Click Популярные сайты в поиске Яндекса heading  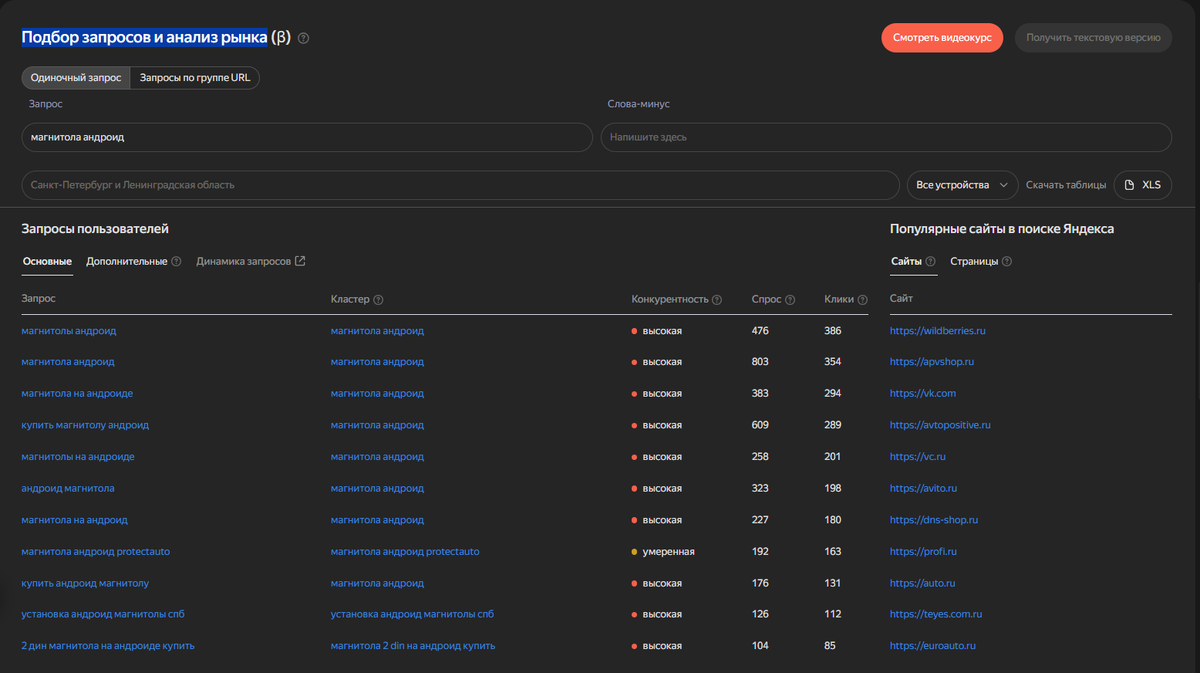[x=1002, y=229]
